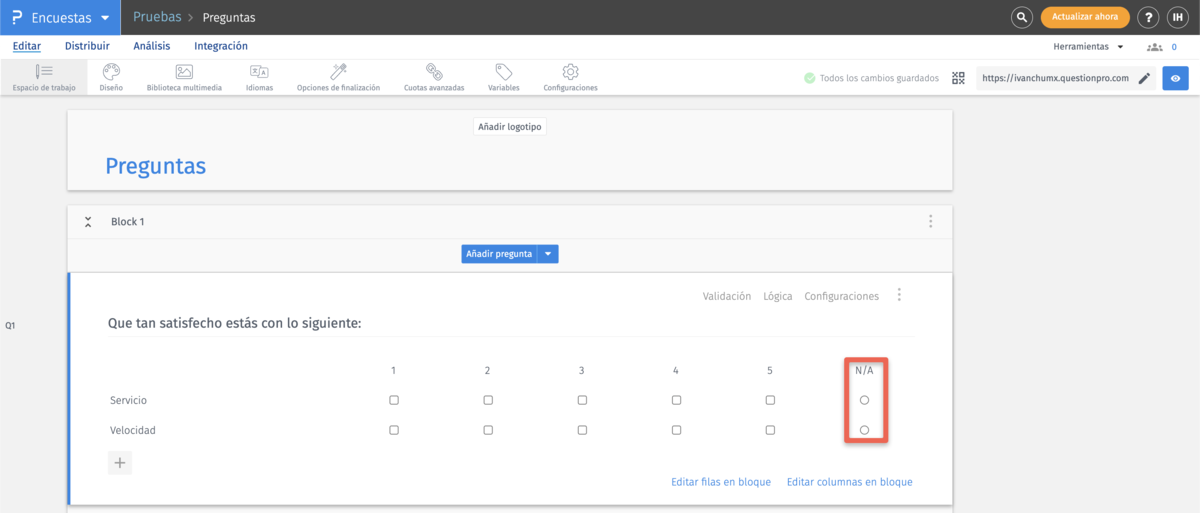Screen dimensions: 1200x513
Task: Open the IH user profile avatar
Action: (x=1177, y=17)
